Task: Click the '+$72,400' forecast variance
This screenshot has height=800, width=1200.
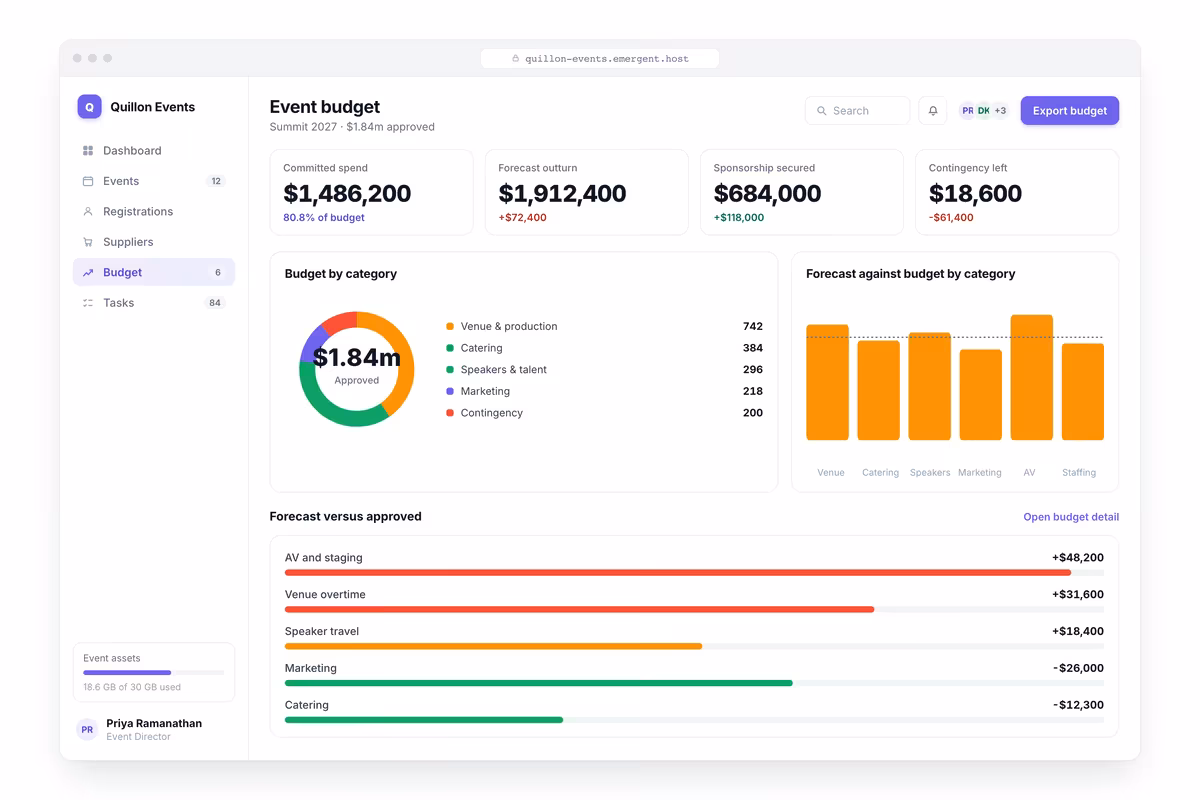Action: click(523, 218)
